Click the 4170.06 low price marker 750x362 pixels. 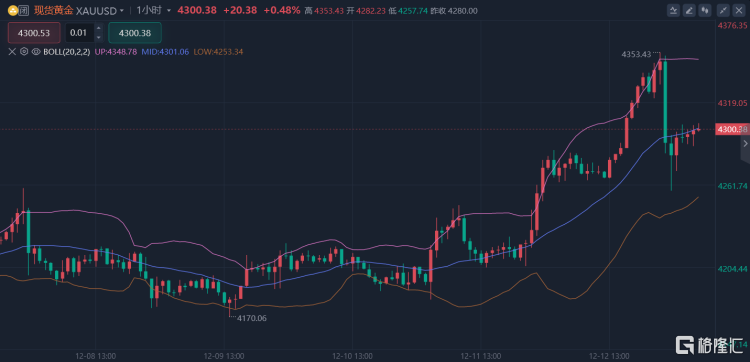coord(251,318)
